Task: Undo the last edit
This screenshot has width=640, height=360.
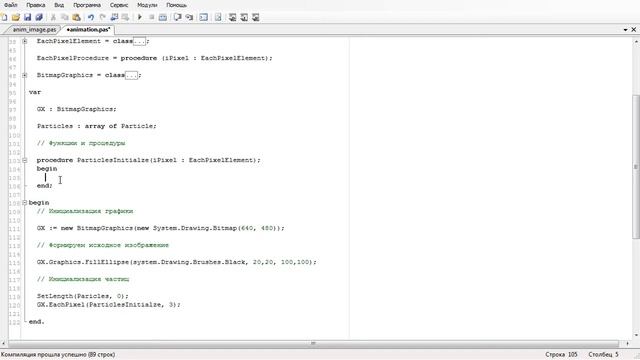Action: [91, 17]
